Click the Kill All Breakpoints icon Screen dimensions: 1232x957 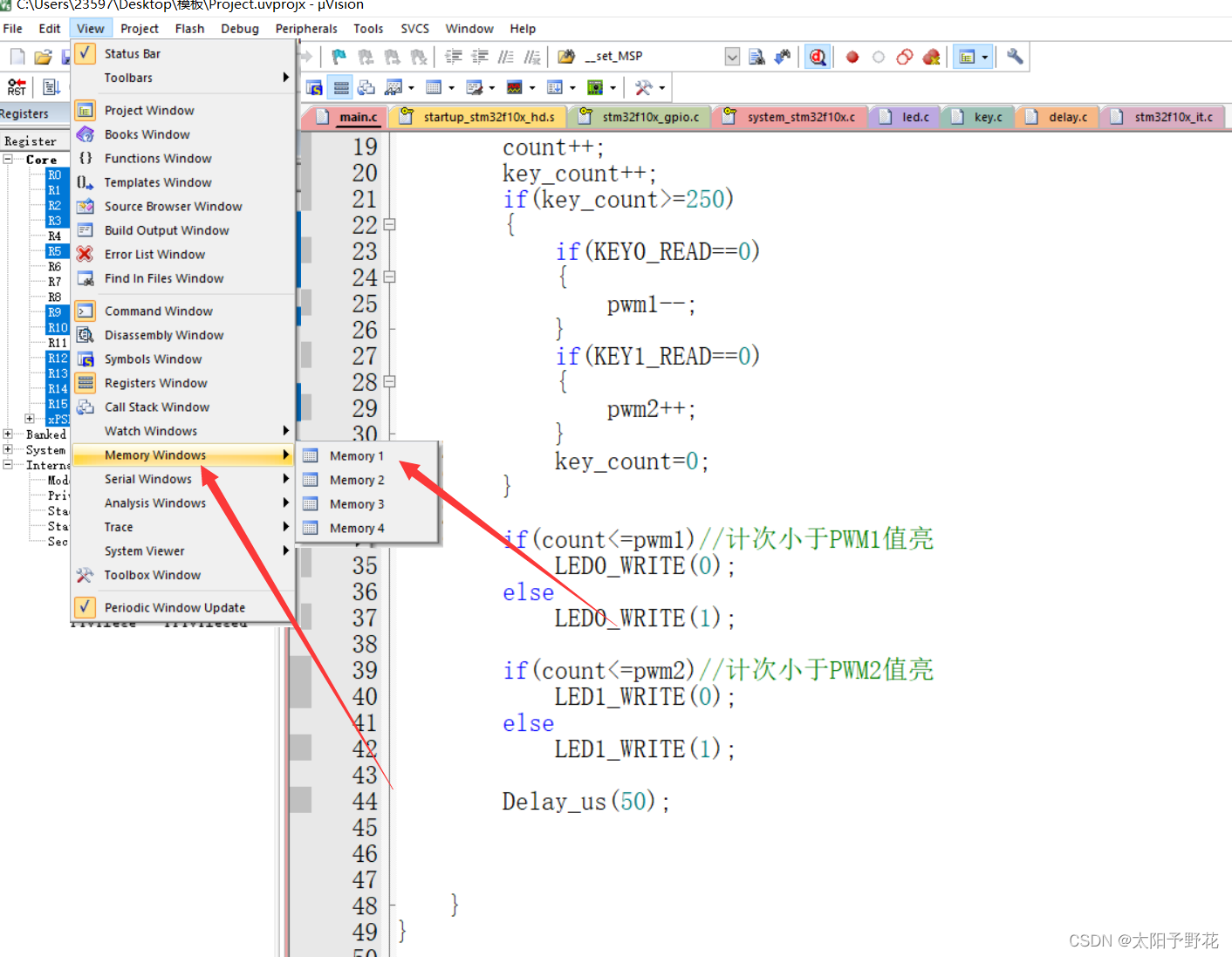pos(931,57)
